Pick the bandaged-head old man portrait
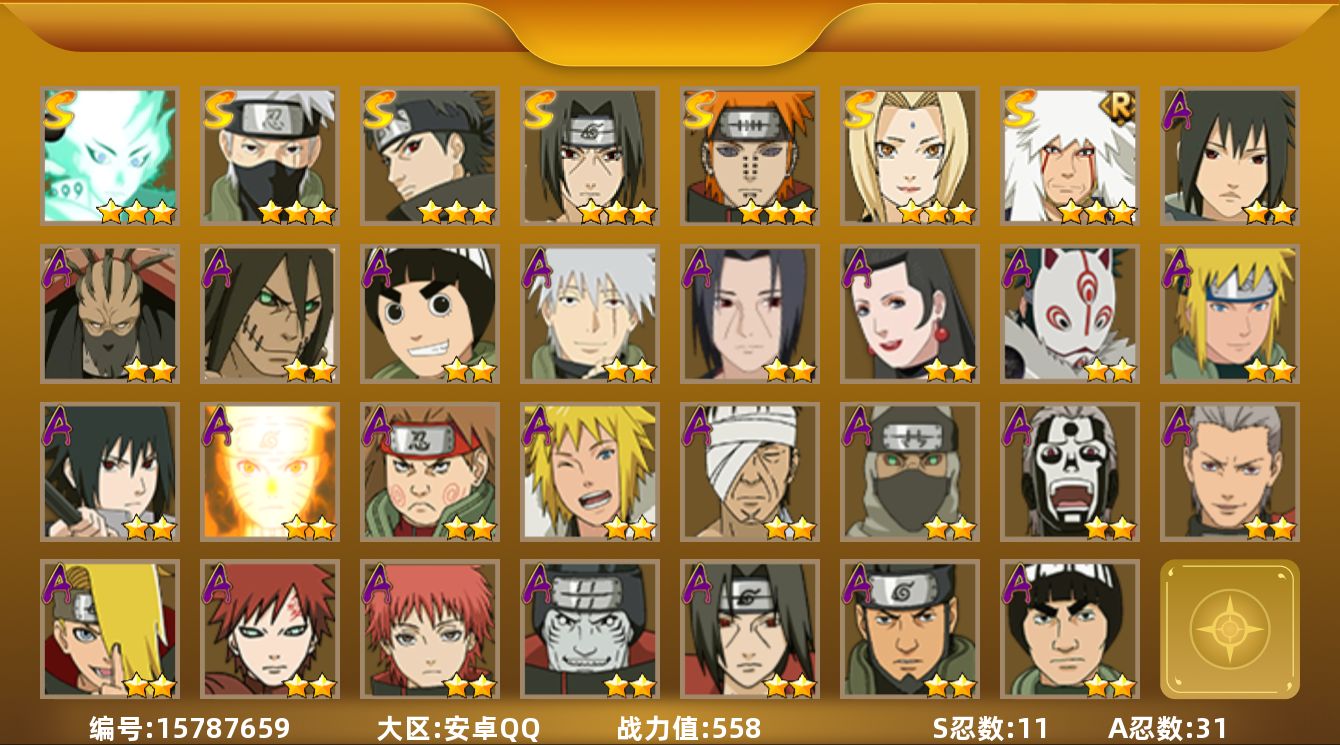The image size is (1340, 745). (x=750, y=472)
